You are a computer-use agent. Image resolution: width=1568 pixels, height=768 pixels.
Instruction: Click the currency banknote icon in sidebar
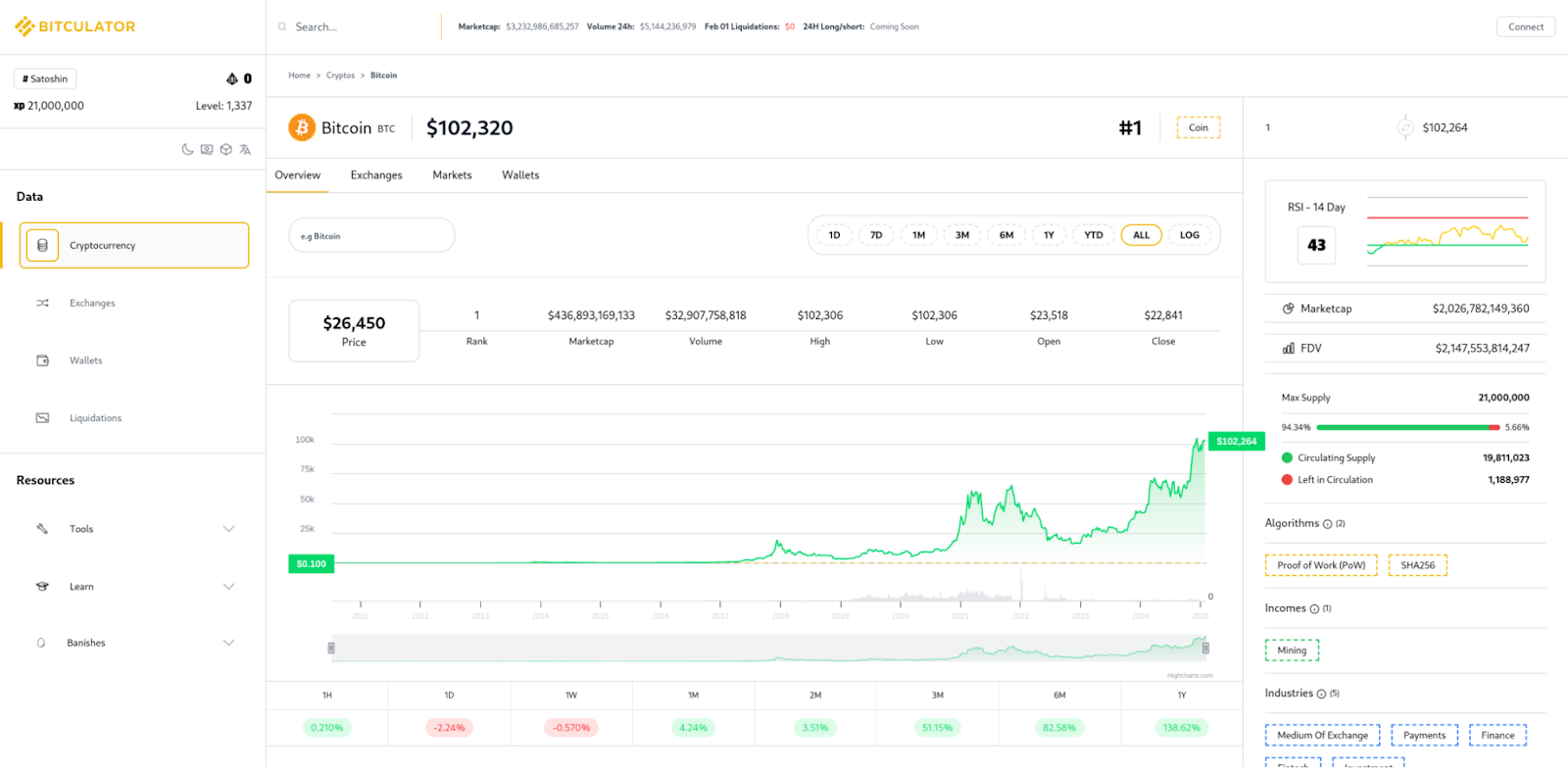(207, 150)
